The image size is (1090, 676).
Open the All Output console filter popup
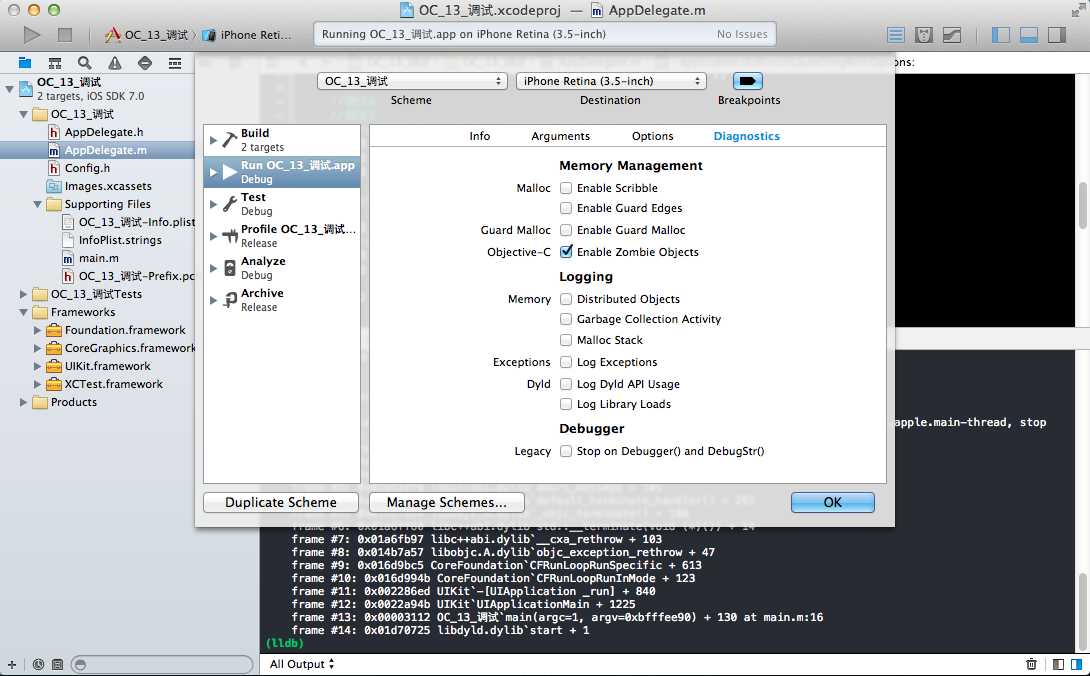pos(302,664)
